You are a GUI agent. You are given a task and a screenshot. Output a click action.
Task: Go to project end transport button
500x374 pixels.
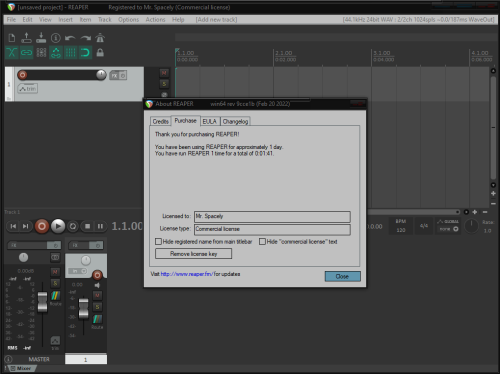tap(26, 226)
